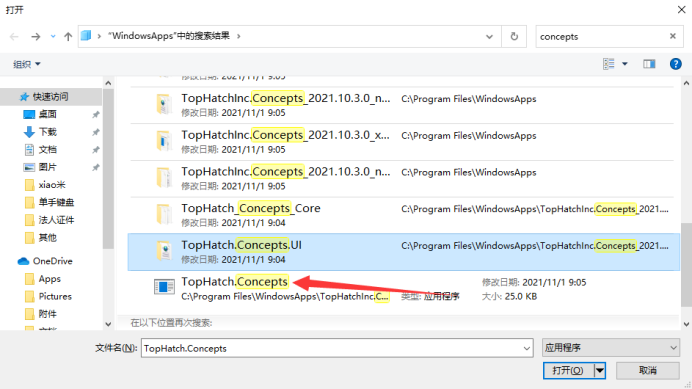692x389 pixels.
Task: Click the 下载 blue arrow icon
Action: (x=29, y=132)
